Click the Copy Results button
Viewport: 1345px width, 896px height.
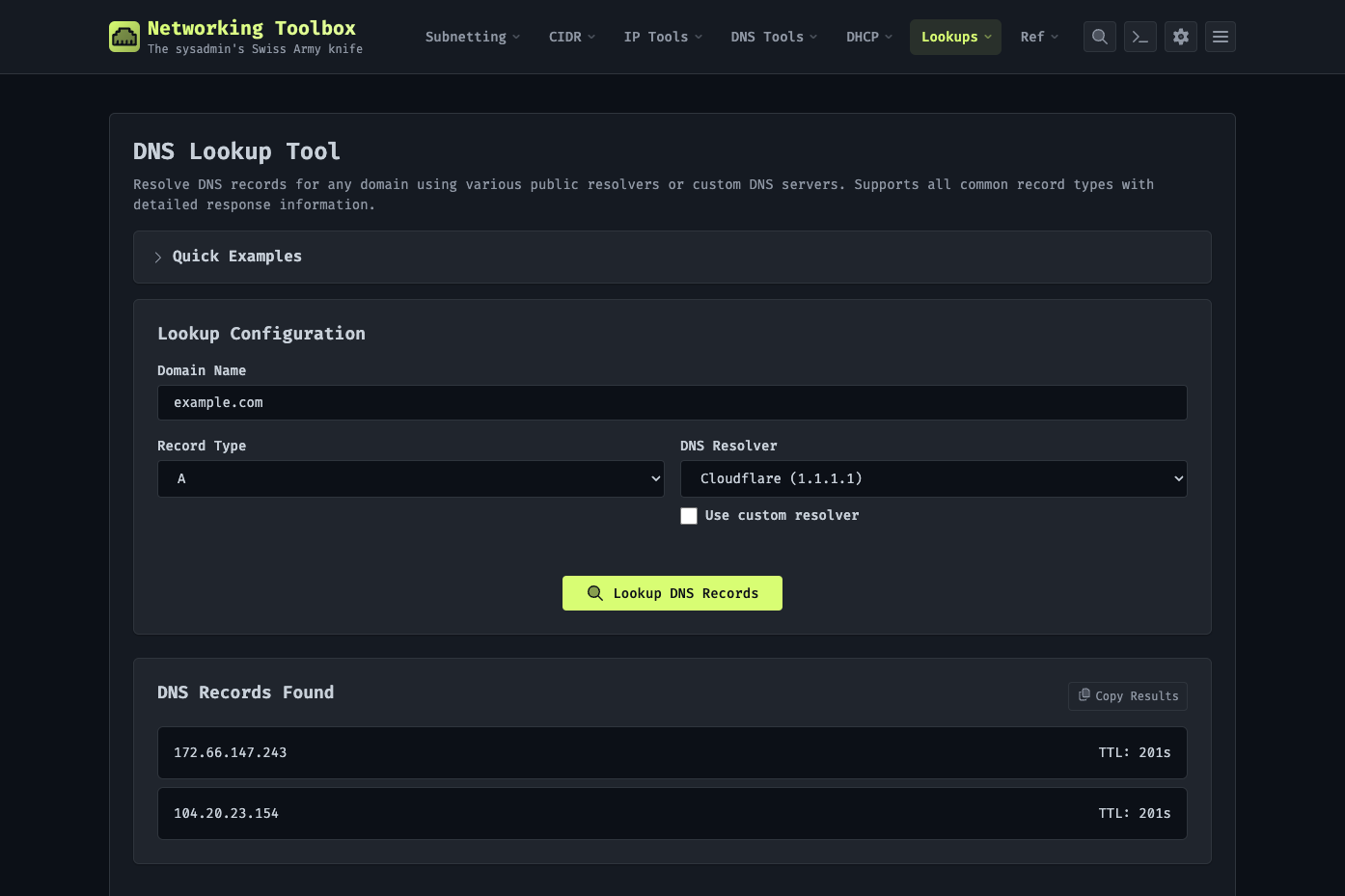click(x=1128, y=696)
